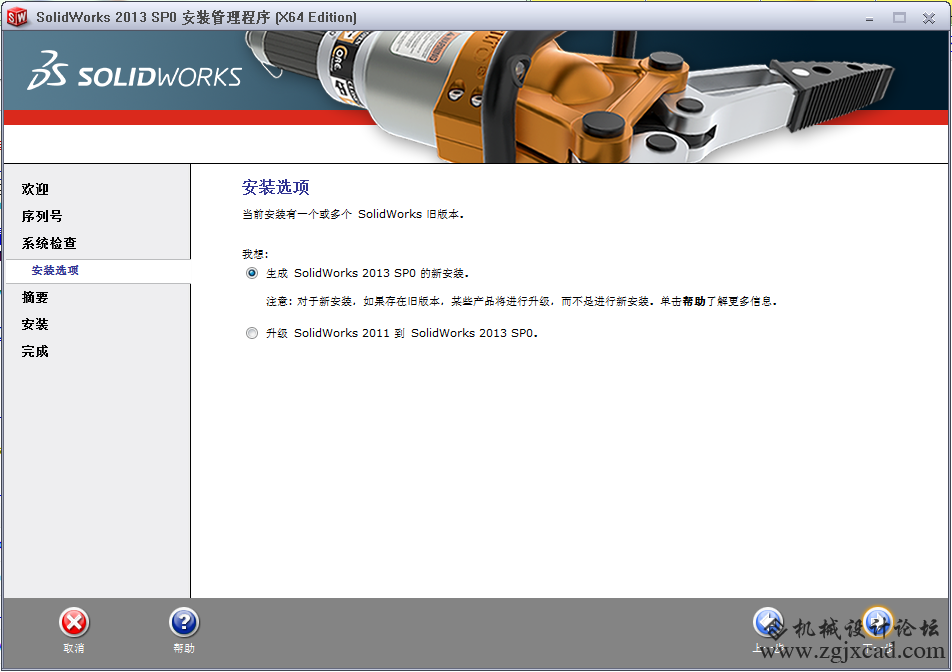The width and height of the screenshot is (952, 672).
Task: Click the 安装选项 page heading
Action: [276, 187]
